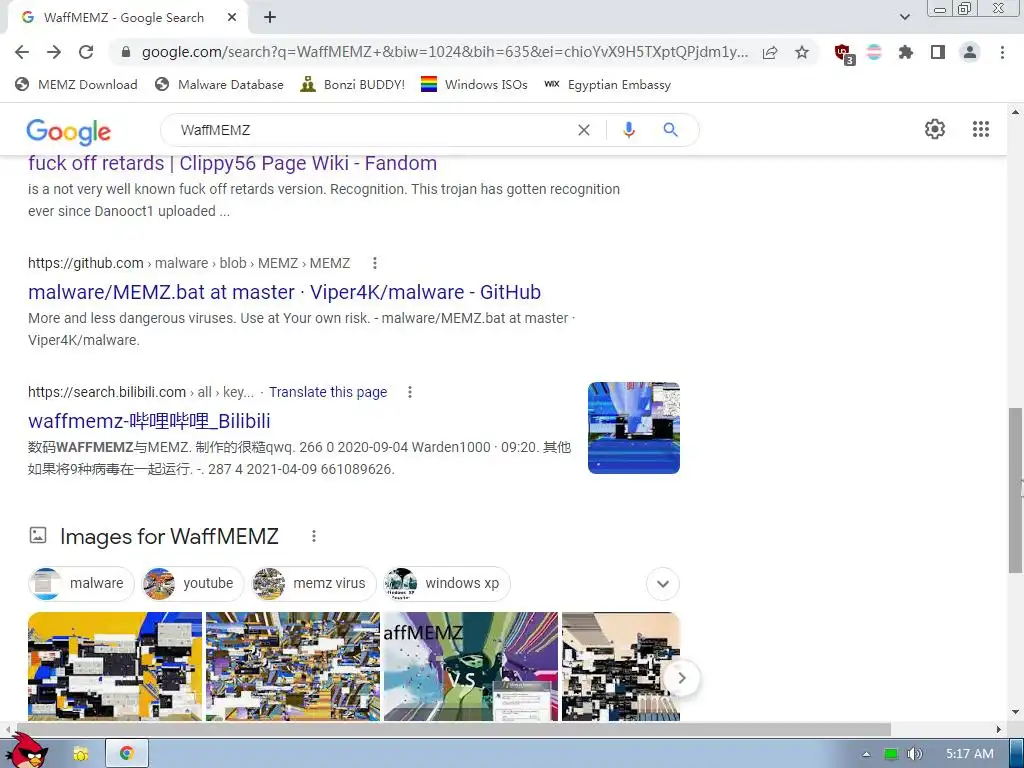1024x768 pixels.
Task: Open a new browser tab
Action: (270, 18)
